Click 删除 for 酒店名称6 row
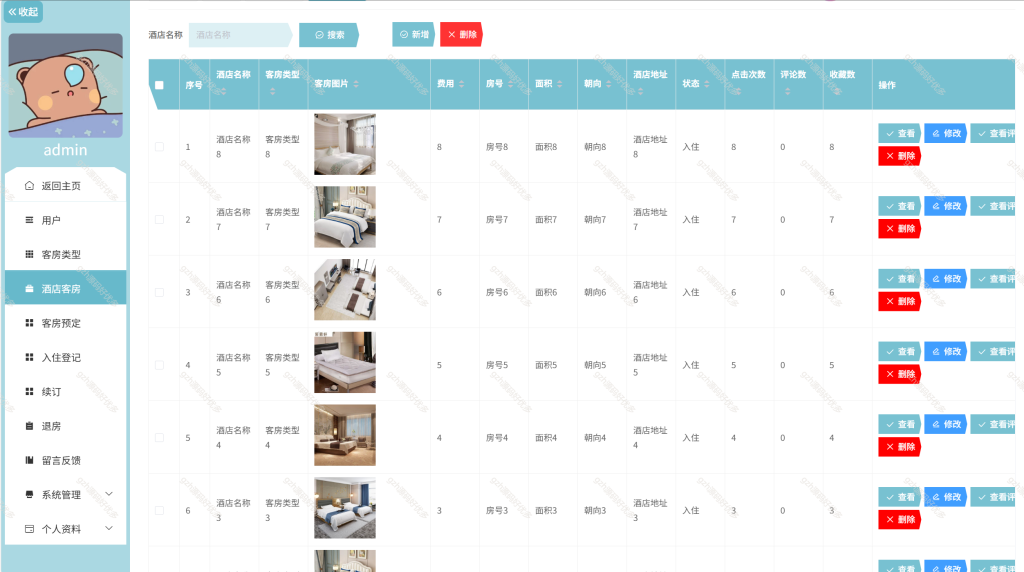 (x=899, y=301)
